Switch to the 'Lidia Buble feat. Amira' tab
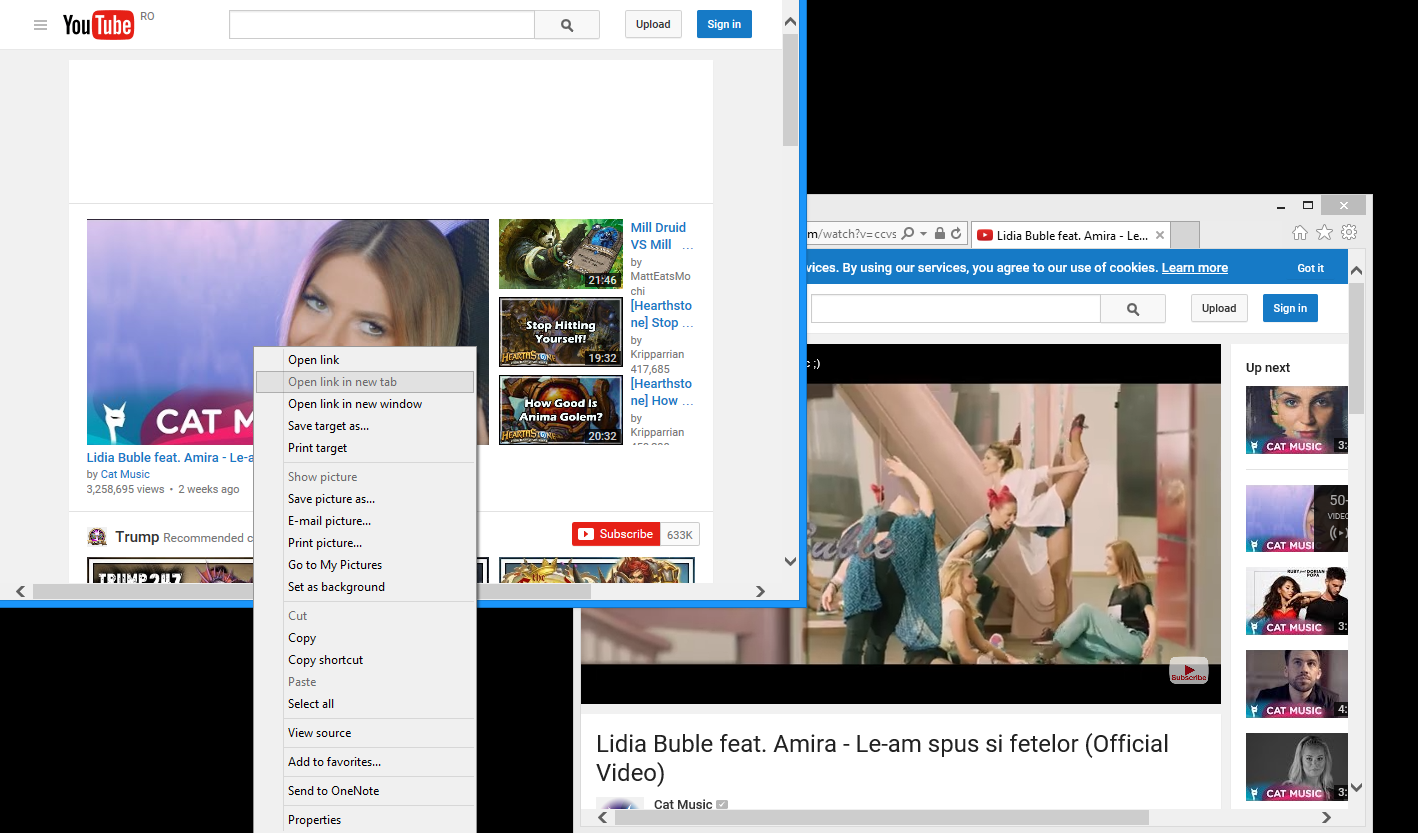The width and height of the screenshot is (1418, 833). [x=1069, y=236]
